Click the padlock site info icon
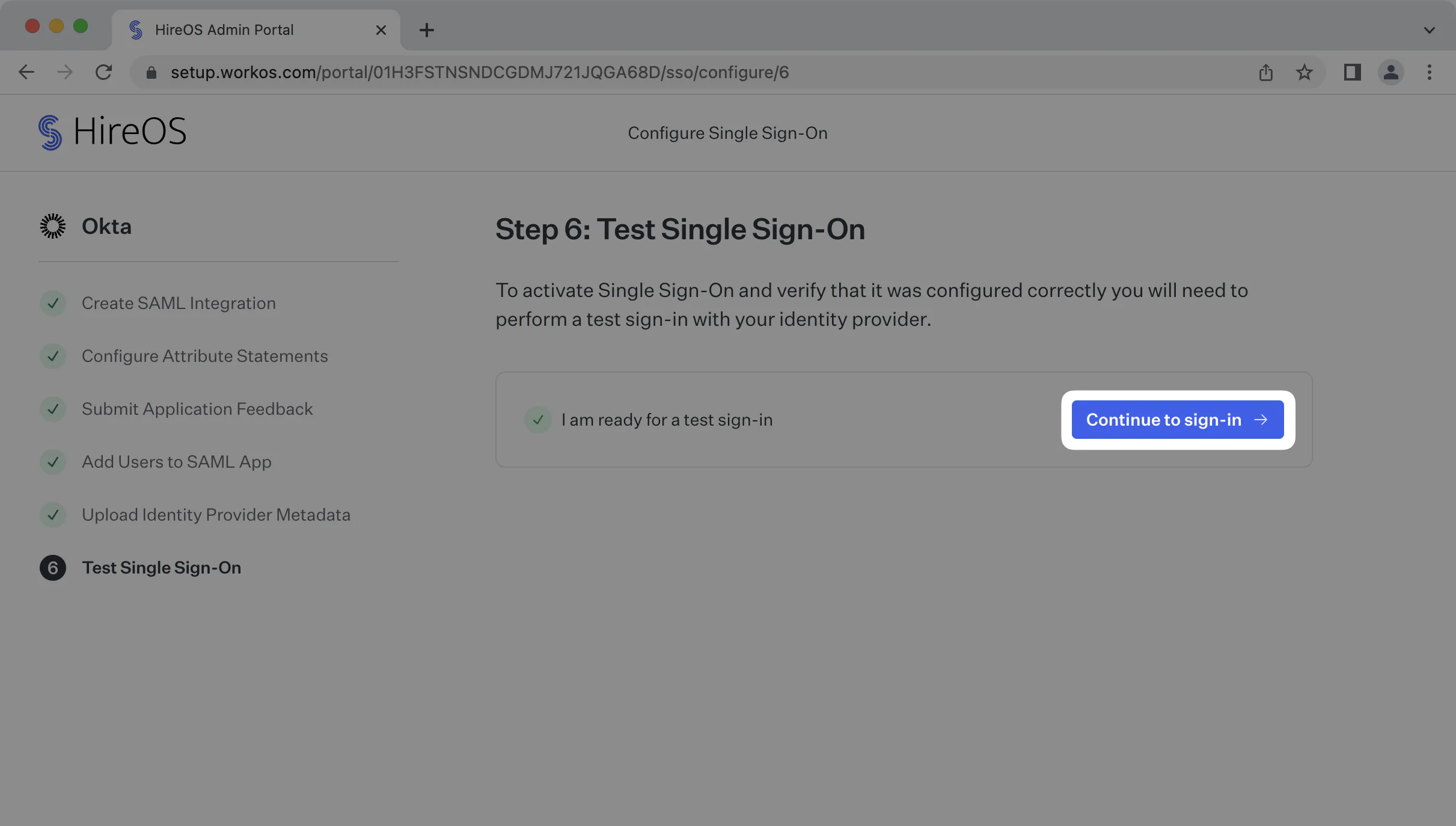This screenshot has height=826, width=1456. coord(151,72)
